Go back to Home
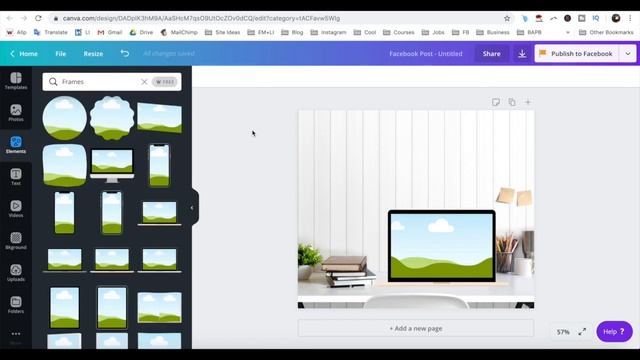Screen dimensions: 640x360 (x=24, y=53)
